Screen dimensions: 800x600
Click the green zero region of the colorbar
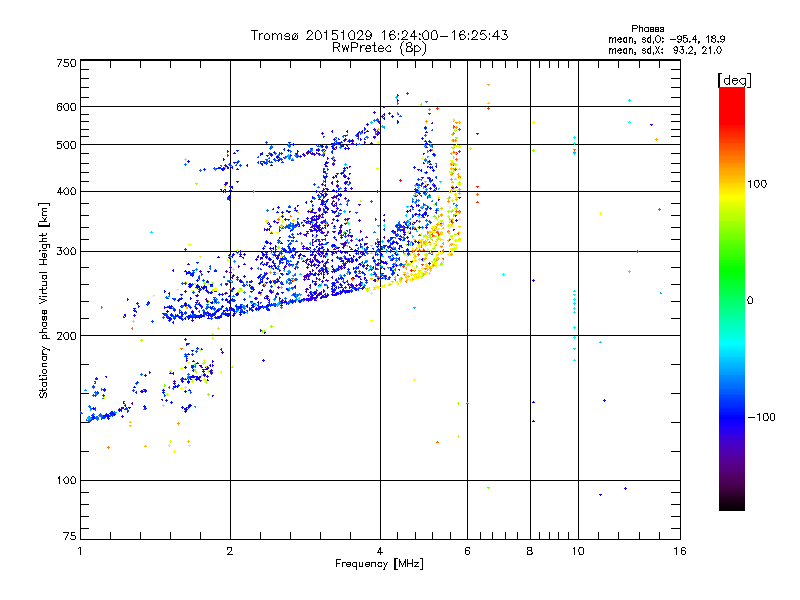732,301
